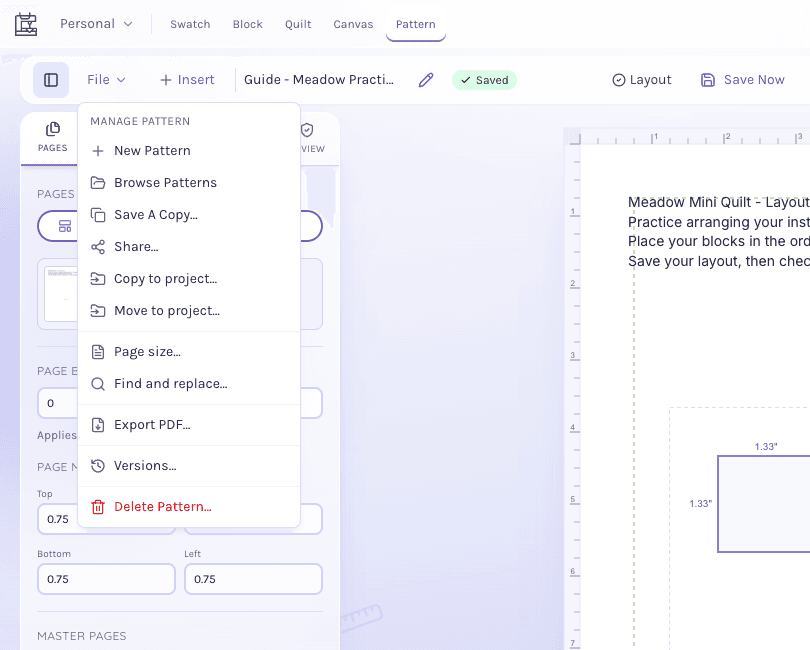
Task: Click the page layout icon in Pages pill
Action: coord(65,226)
